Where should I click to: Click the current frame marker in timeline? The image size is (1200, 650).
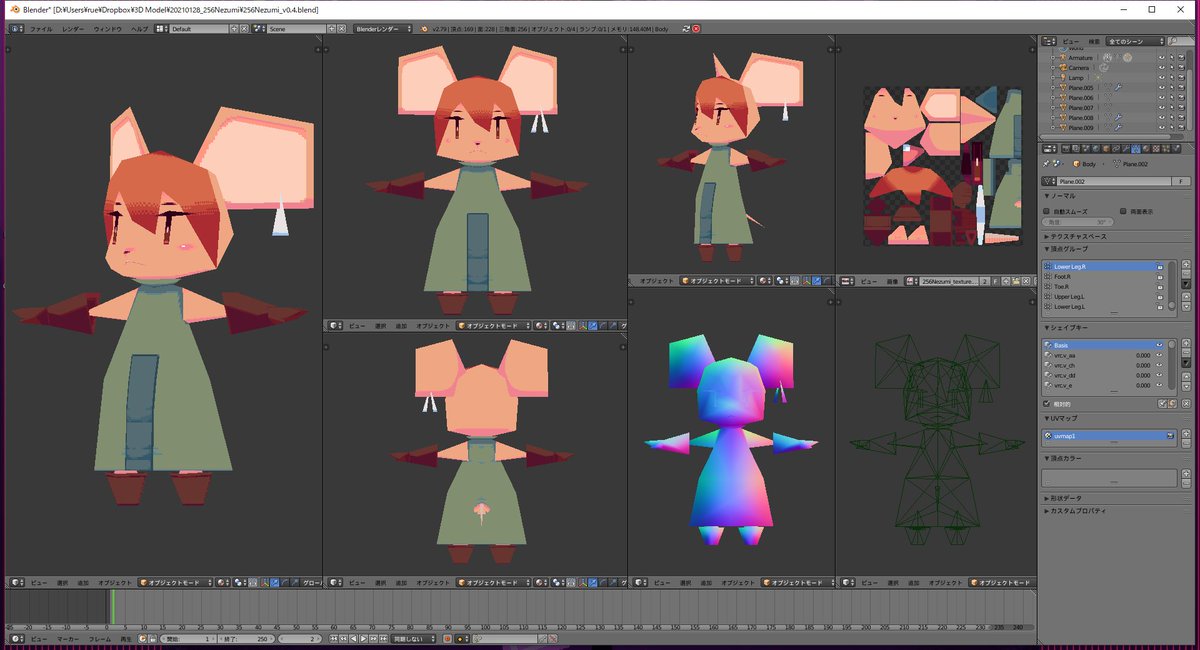pyautogui.click(x=112, y=608)
